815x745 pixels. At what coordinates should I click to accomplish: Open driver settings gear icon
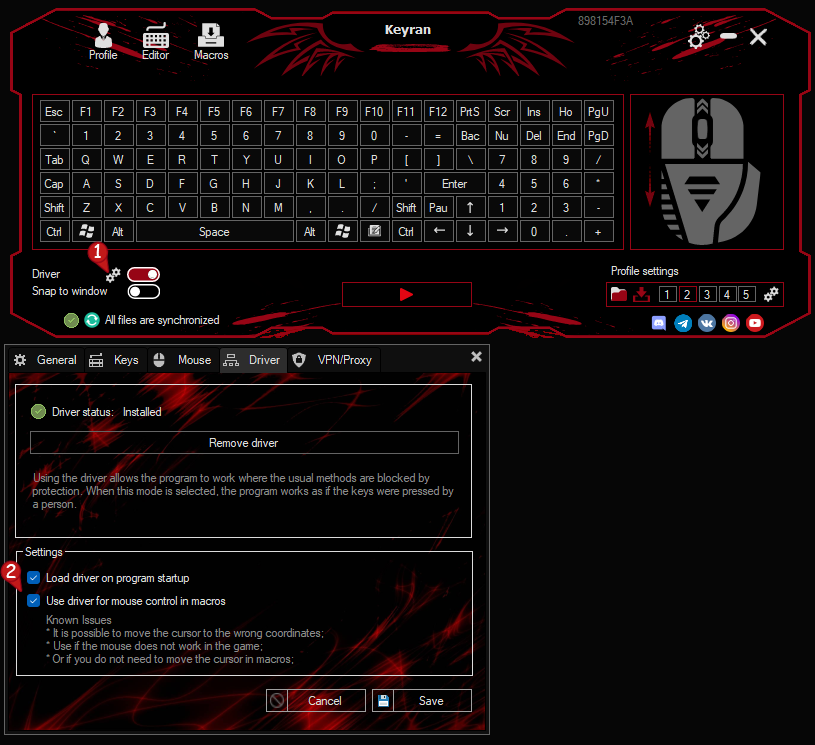tap(113, 275)
